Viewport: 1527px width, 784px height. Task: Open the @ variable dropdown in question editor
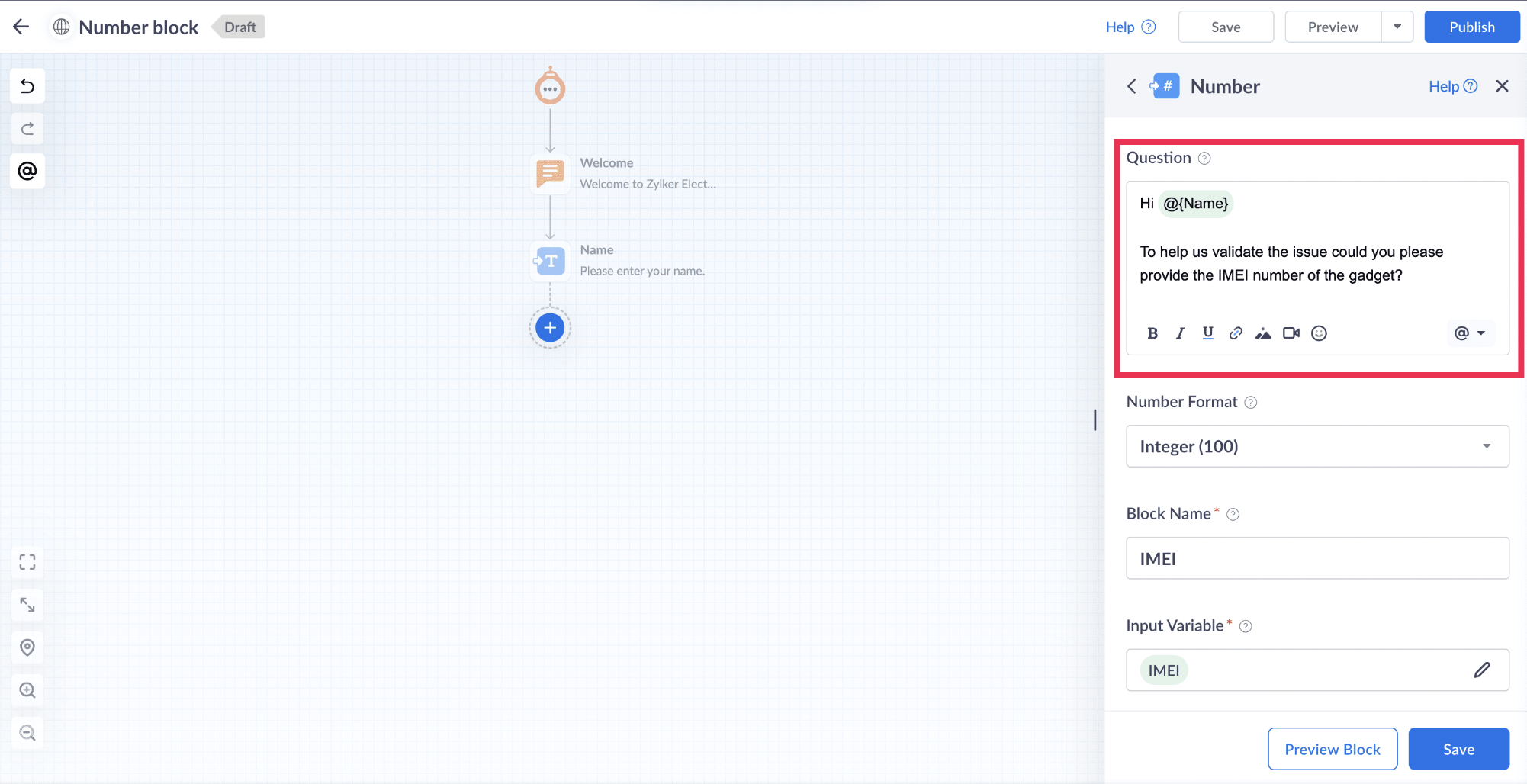1470,333
